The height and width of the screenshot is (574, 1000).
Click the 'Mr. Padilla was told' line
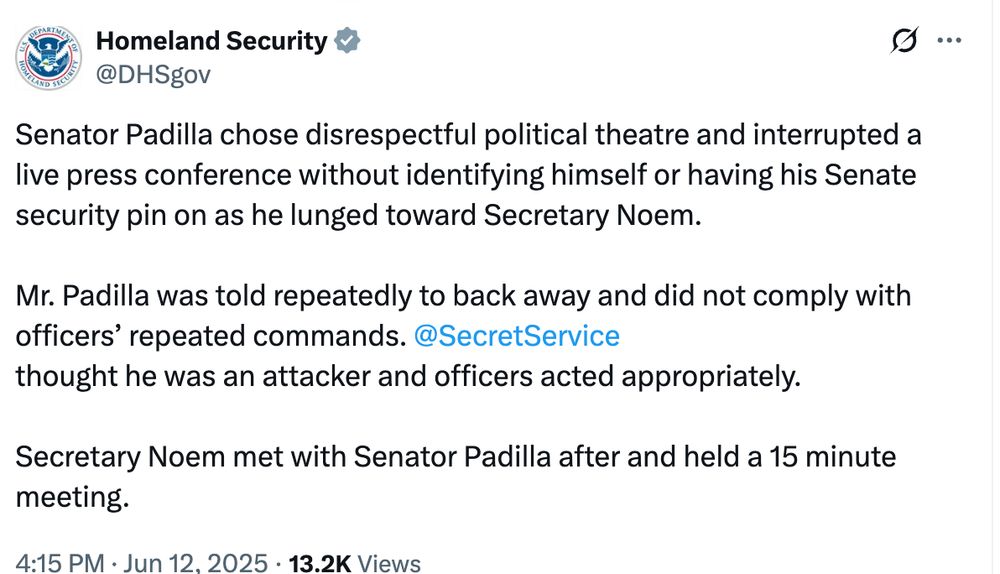[x=463, y=295]
